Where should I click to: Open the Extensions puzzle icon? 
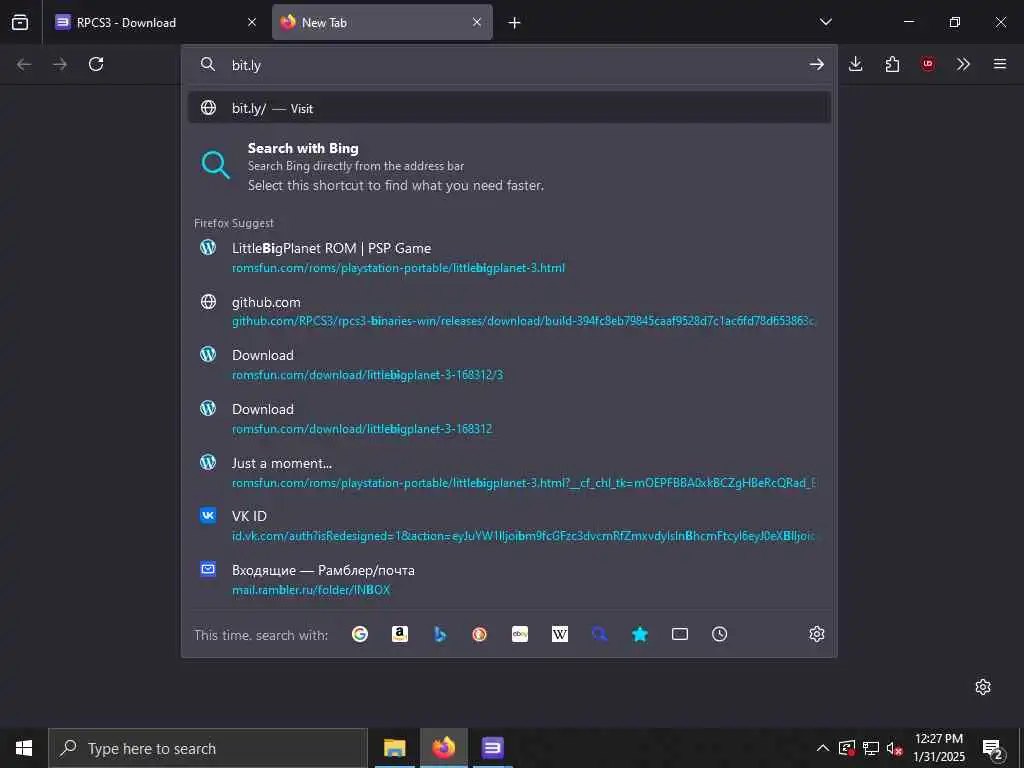pos(892,64)
